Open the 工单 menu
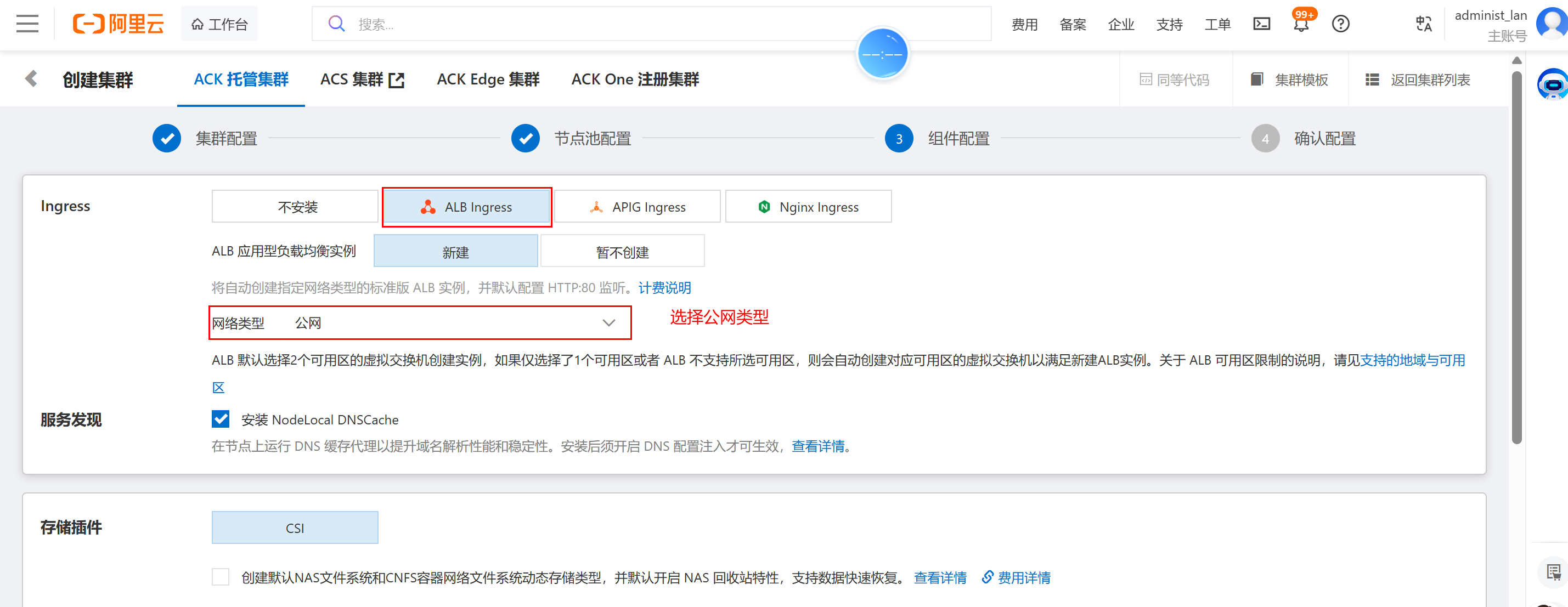 coord(1217,24)
